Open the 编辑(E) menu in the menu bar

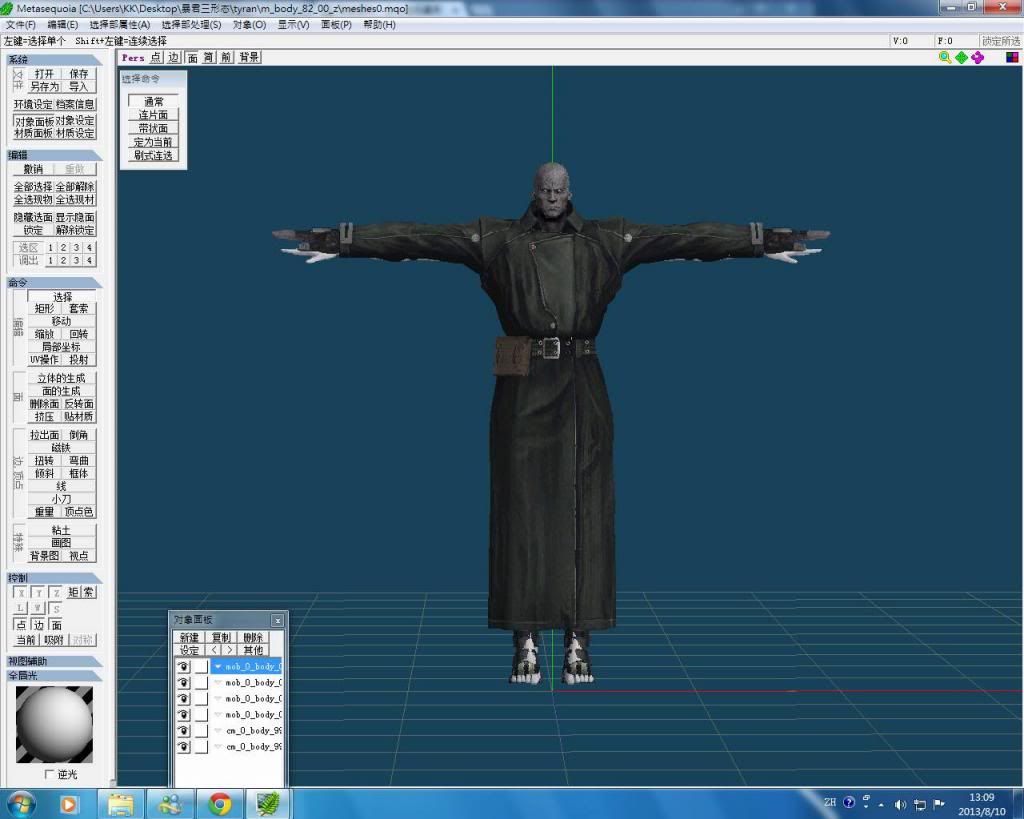62,25
